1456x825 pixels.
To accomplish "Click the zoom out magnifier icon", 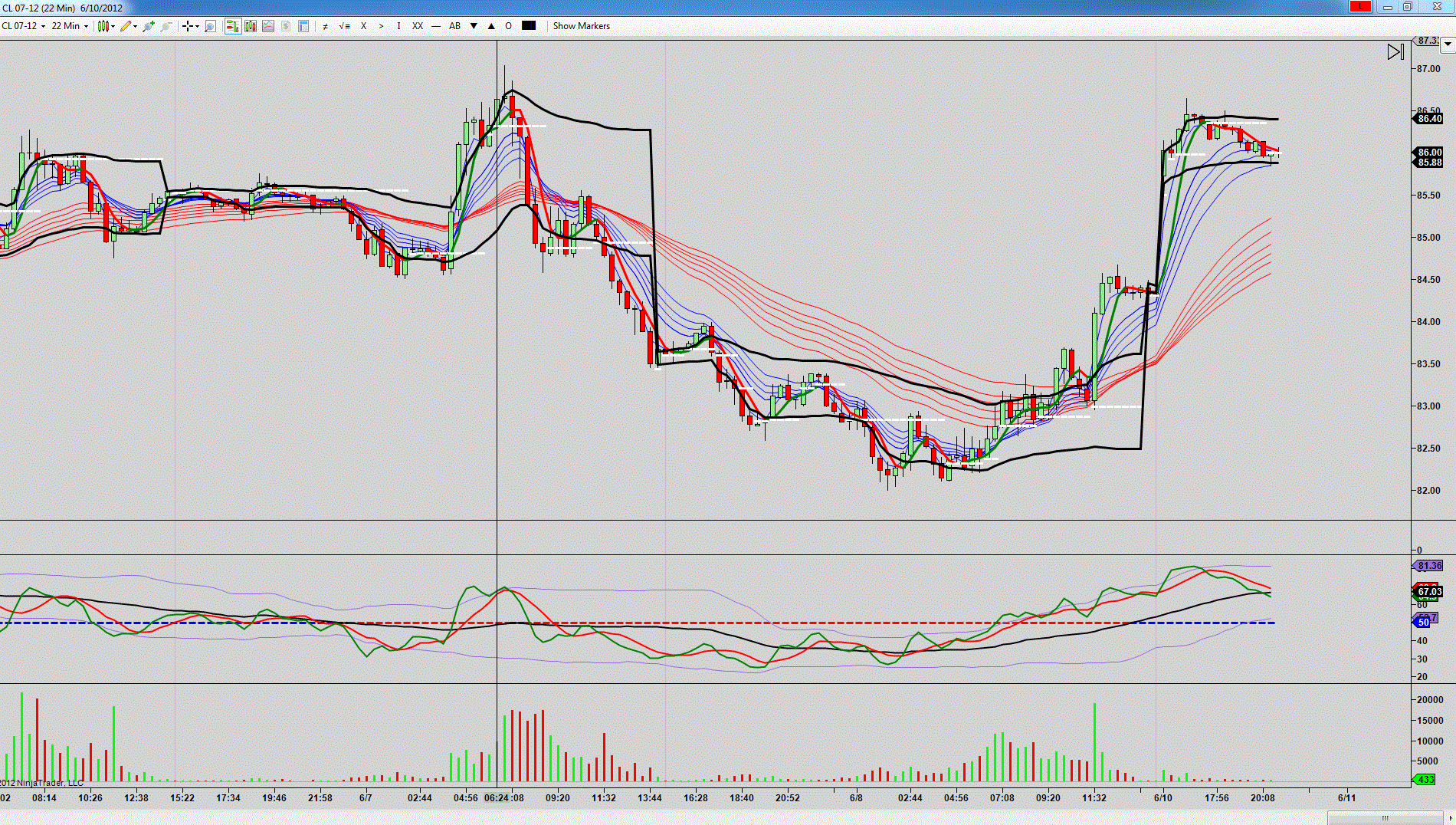I will tap(166, 26).
